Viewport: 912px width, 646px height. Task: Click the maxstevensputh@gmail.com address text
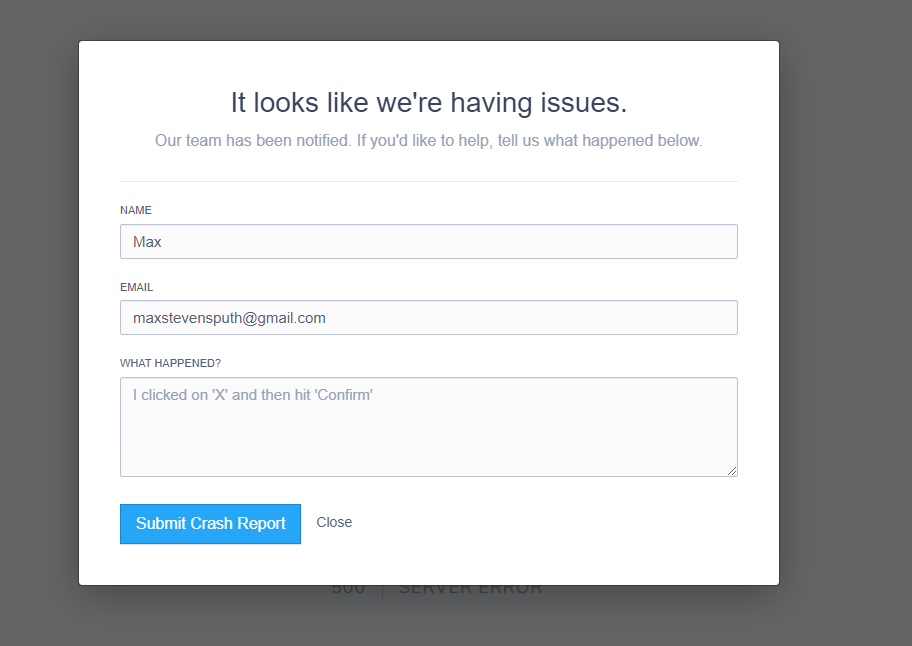pyautogui.click(x=229, y=318)
